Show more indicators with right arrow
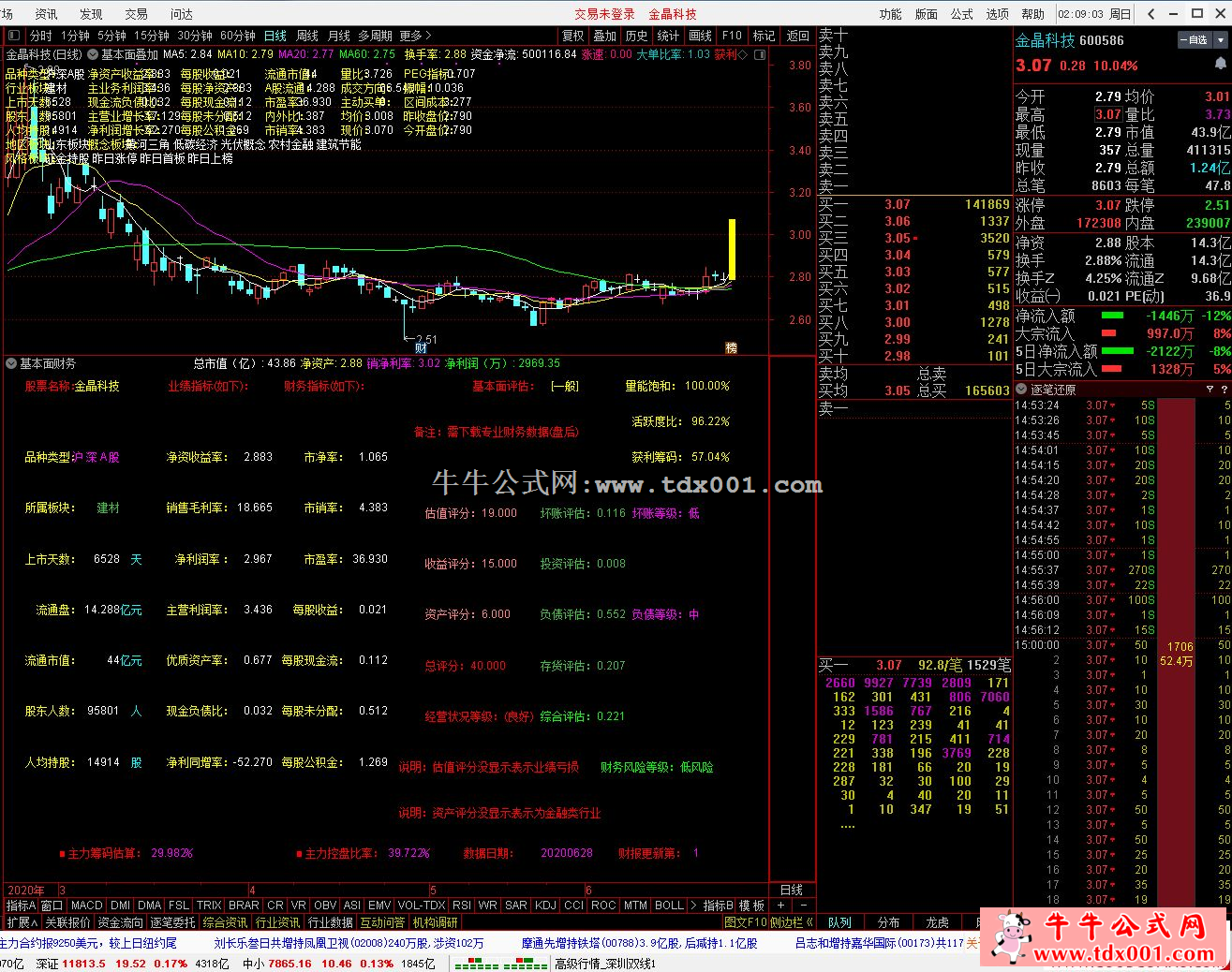The height and width of the screenshot is (972, 1232). pos(694,906)
